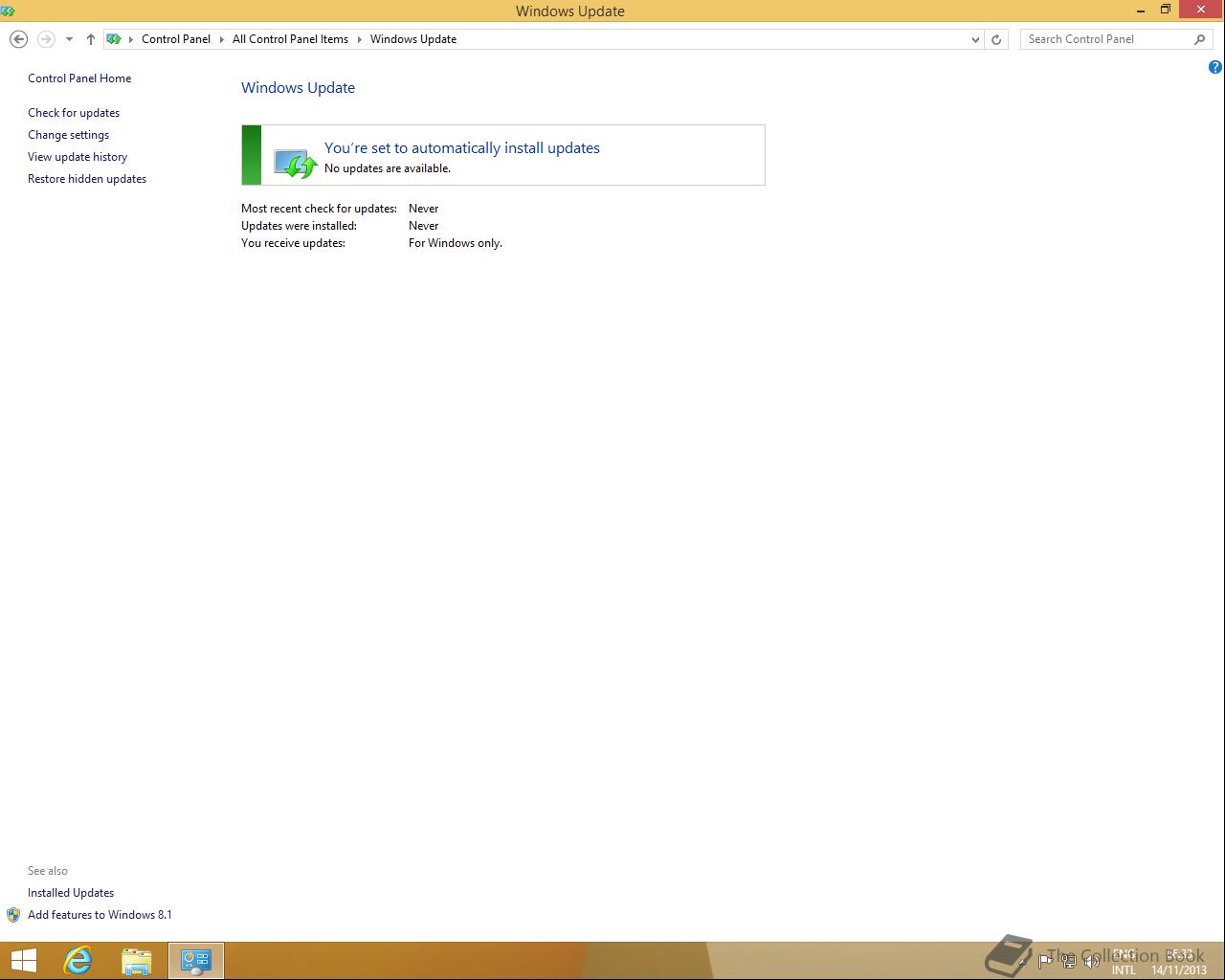This screenshot has width=1225, height=980.
Task: Click "Updates were installed:" label
Action: pos(299,226)
